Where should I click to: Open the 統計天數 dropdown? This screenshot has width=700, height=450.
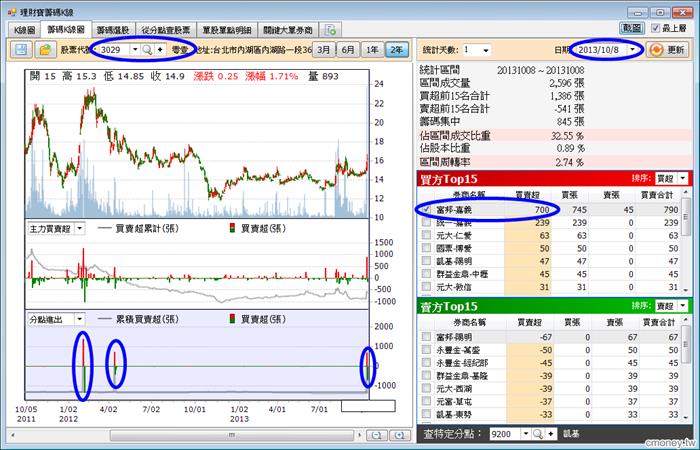pyautogui.click(x=486, y=50)
